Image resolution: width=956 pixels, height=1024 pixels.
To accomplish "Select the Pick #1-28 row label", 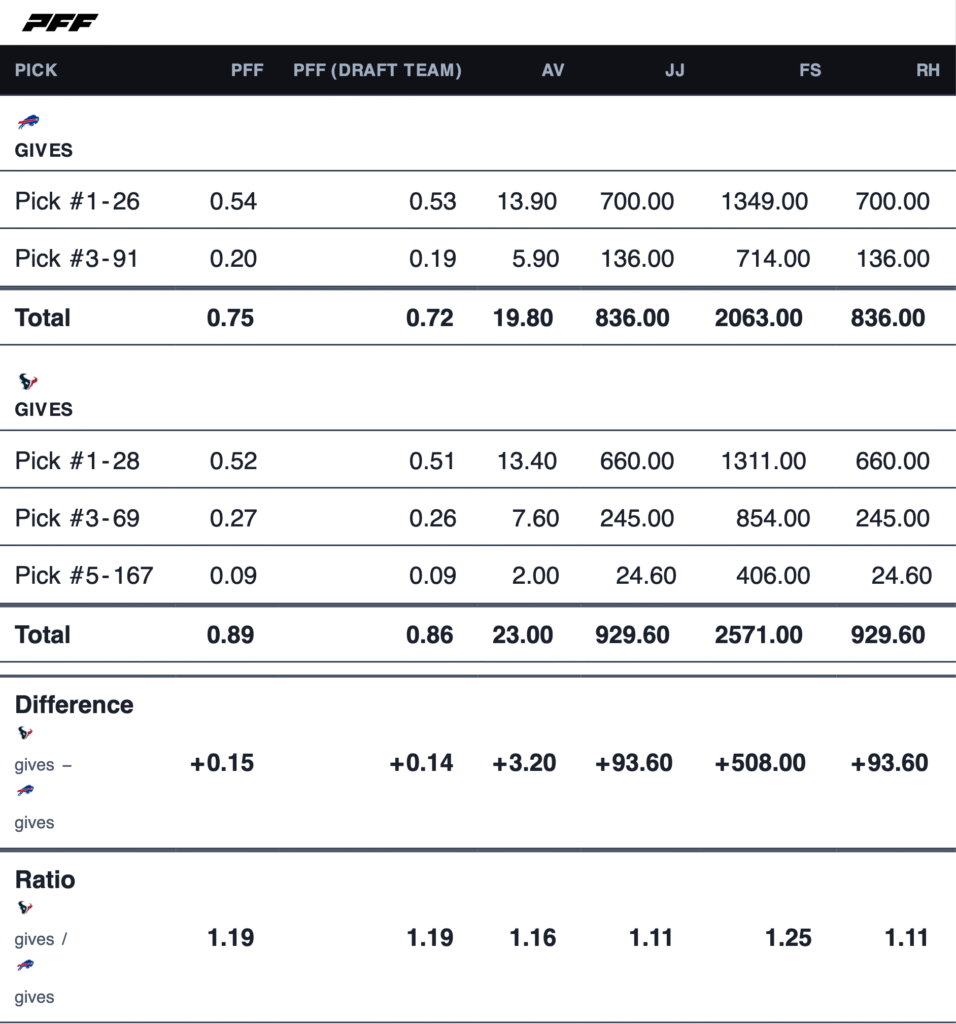I will coord(77,461).
